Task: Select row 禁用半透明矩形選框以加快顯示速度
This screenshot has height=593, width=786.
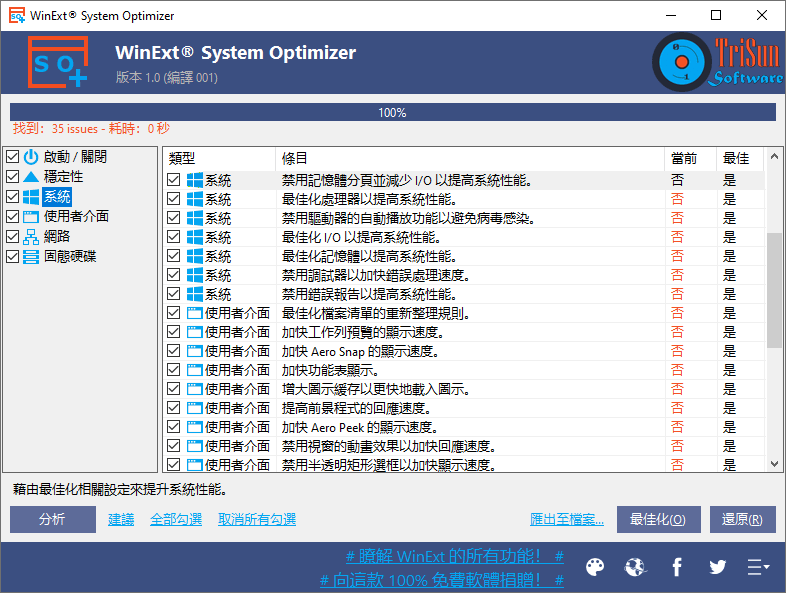Action: pos(464,465)
